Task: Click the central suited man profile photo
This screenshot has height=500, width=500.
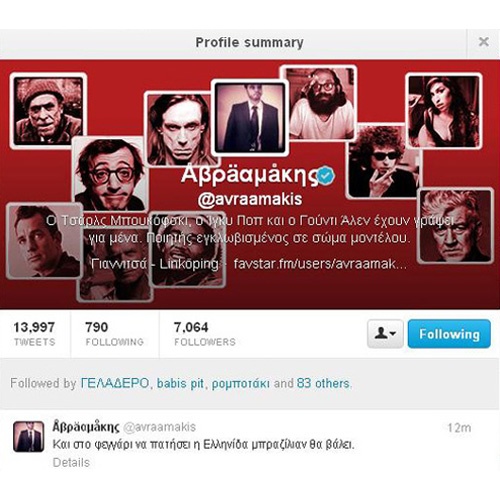Action: tap(250, 117)
